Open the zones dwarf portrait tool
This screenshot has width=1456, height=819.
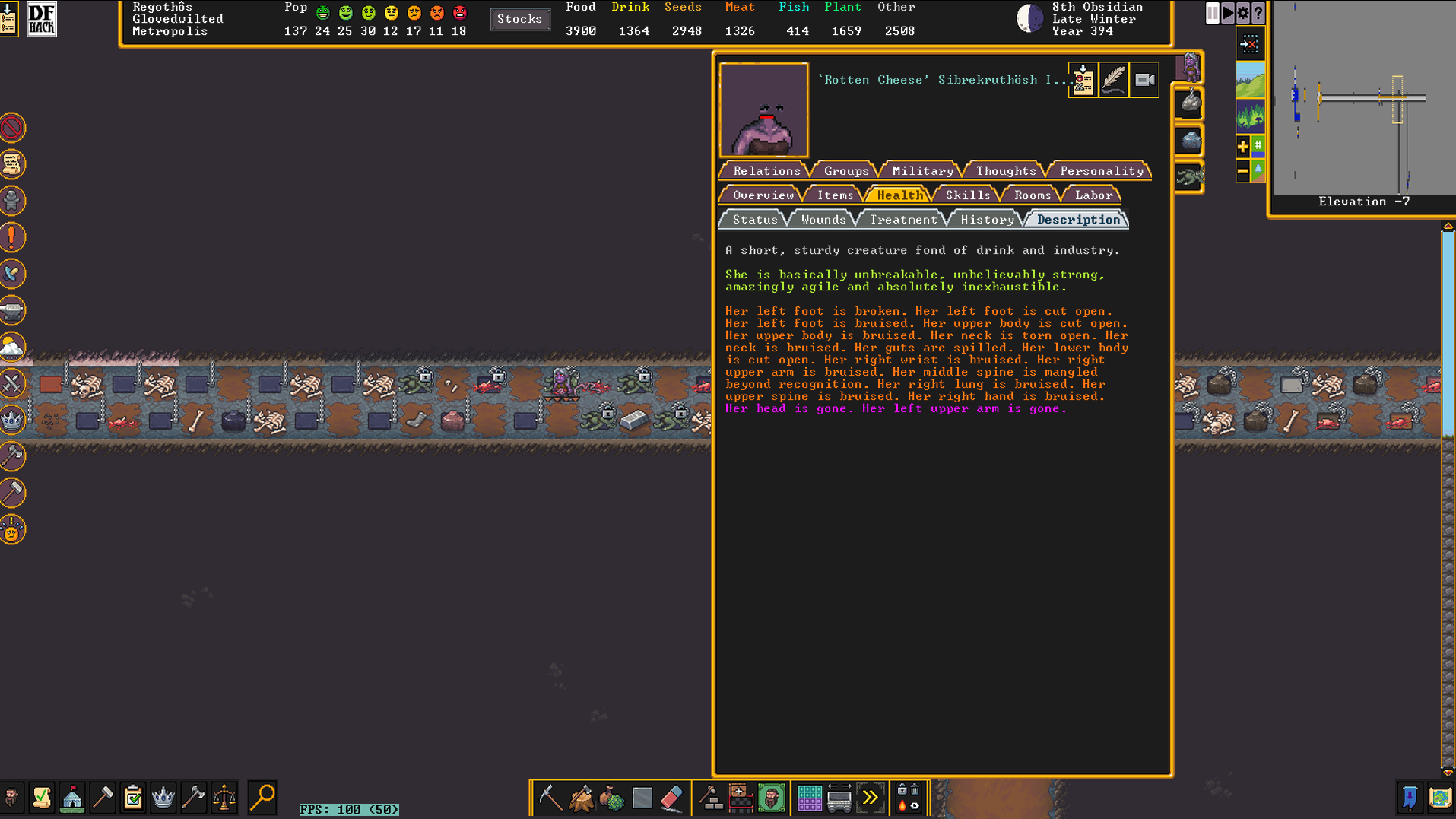coord(772,798)
